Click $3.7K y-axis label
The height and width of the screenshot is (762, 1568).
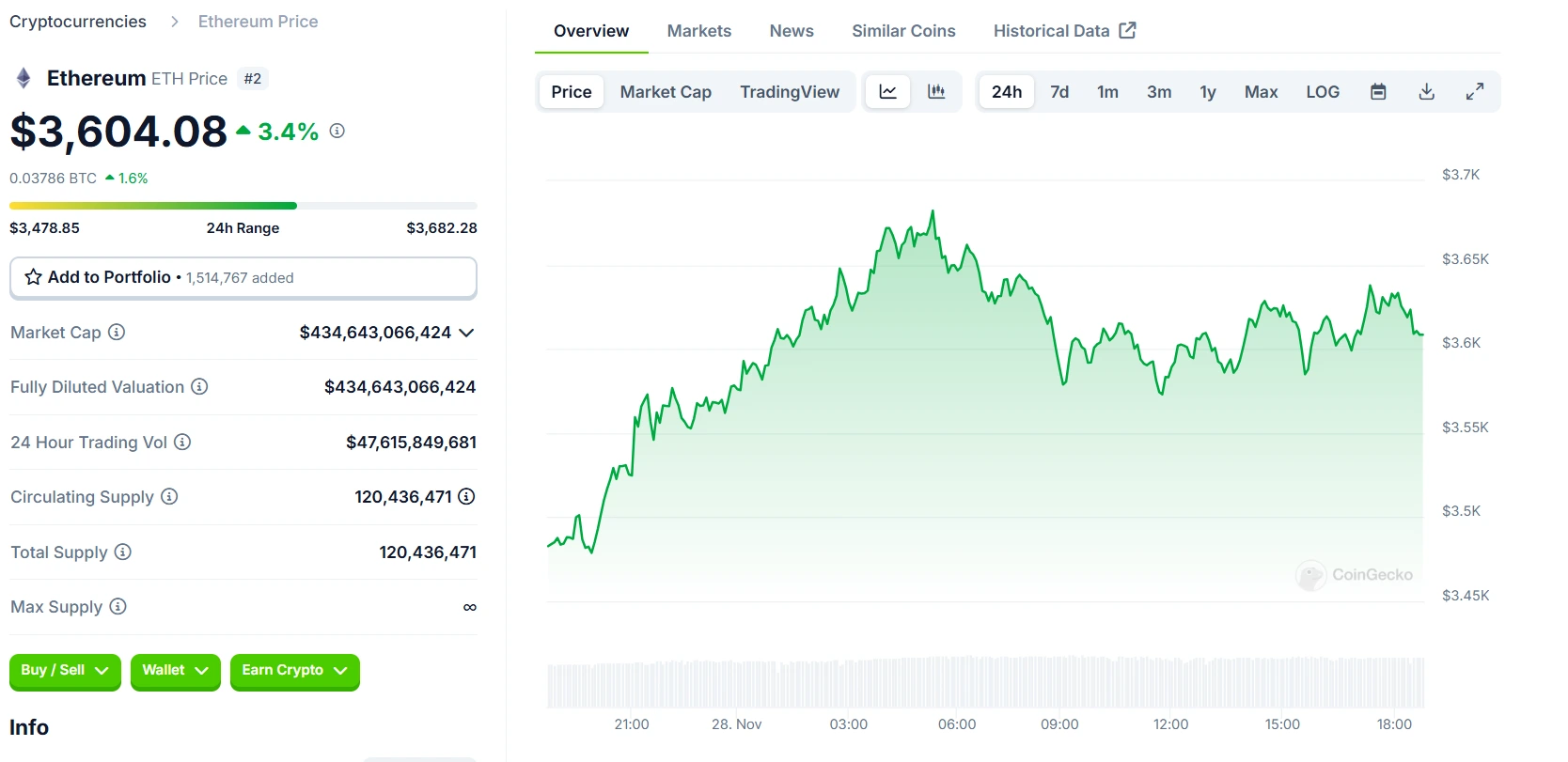[x=1461, y=175]
